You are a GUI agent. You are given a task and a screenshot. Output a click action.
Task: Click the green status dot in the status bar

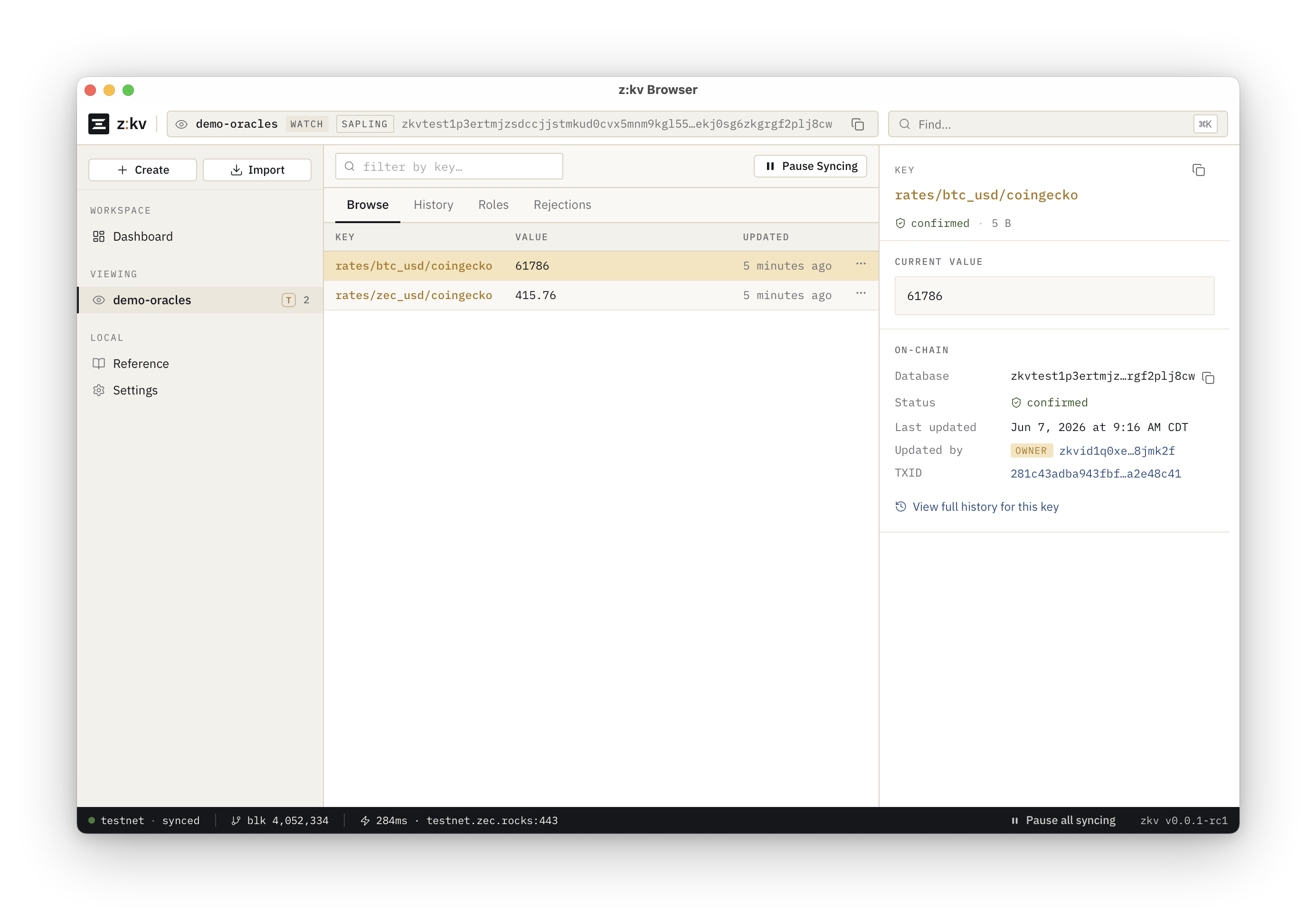(x=91, y=820)
